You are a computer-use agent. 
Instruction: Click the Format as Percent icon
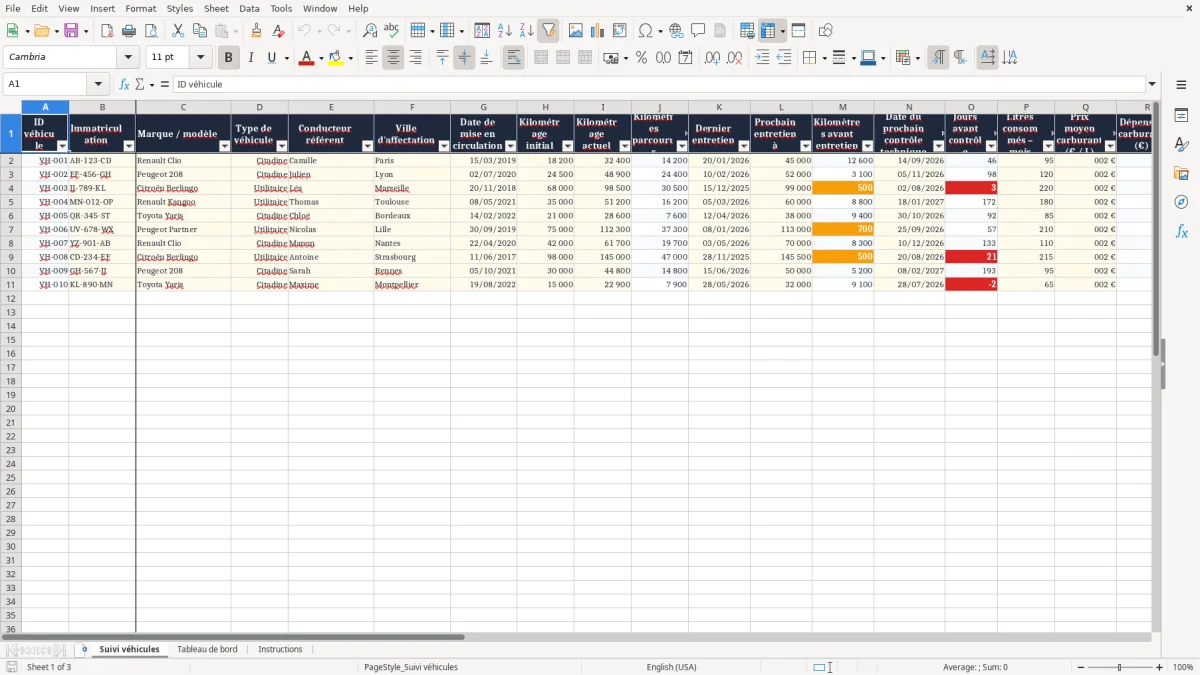pyautogui.click(x=641, y=57)
